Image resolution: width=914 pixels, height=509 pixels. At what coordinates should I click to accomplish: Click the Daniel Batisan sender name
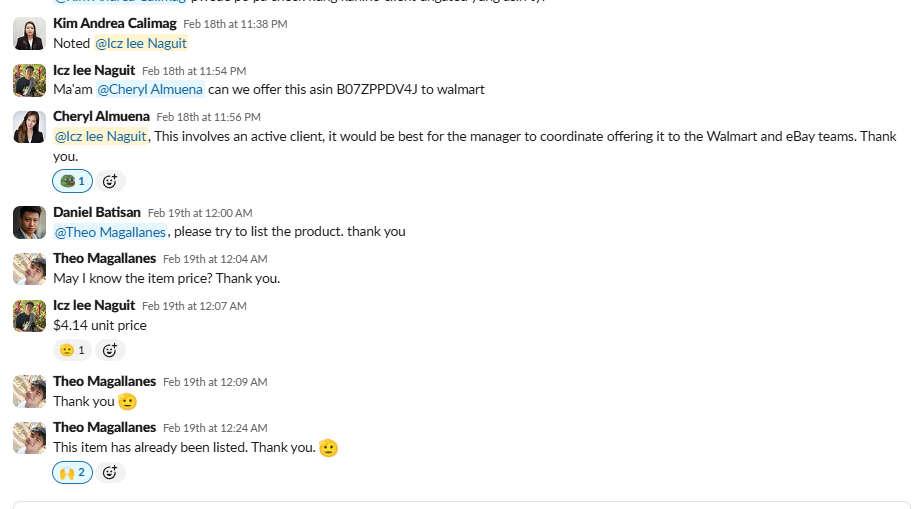(x=97, y=212)
